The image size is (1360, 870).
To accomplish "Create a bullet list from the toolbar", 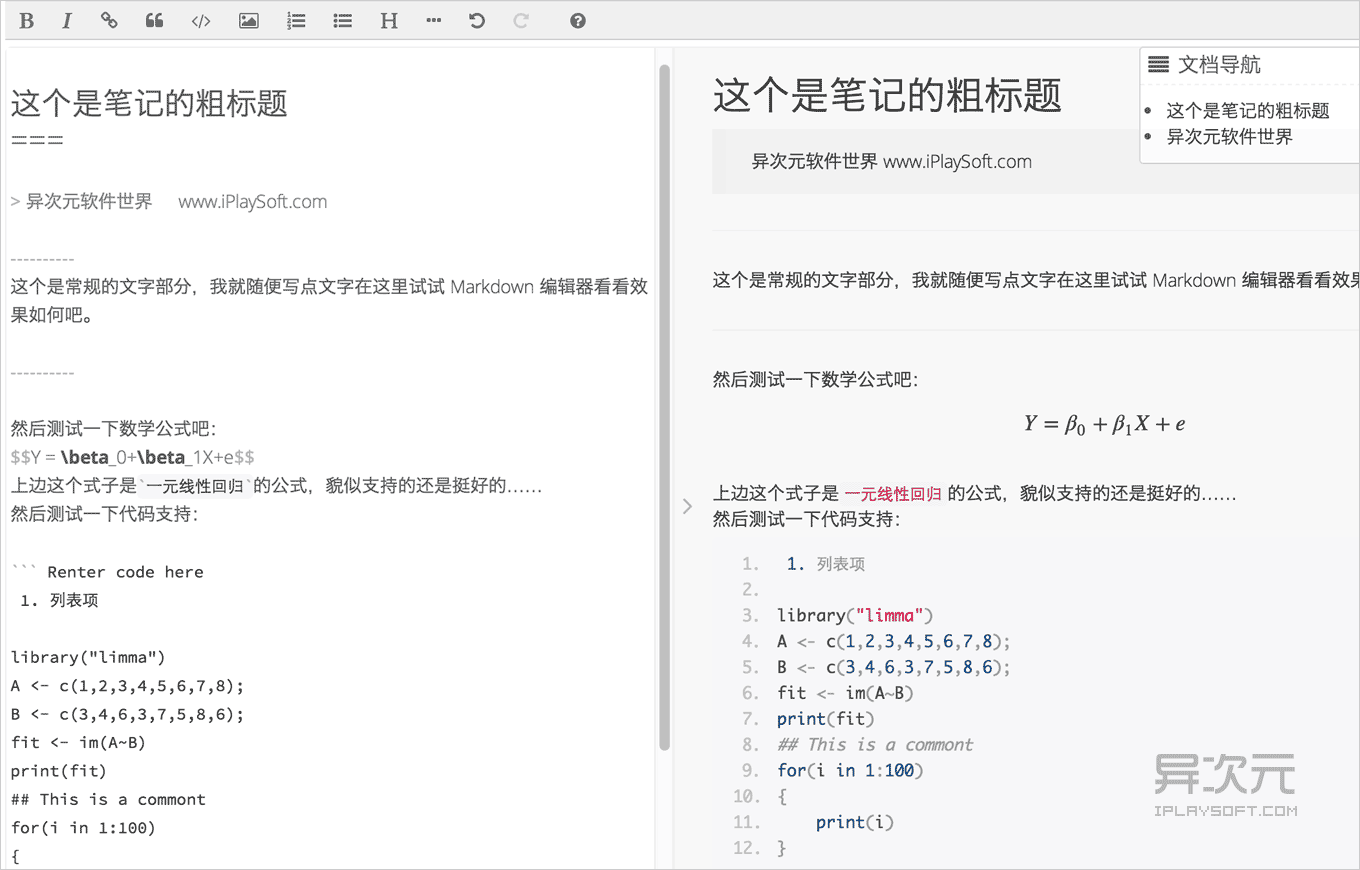I will [342, 20].
